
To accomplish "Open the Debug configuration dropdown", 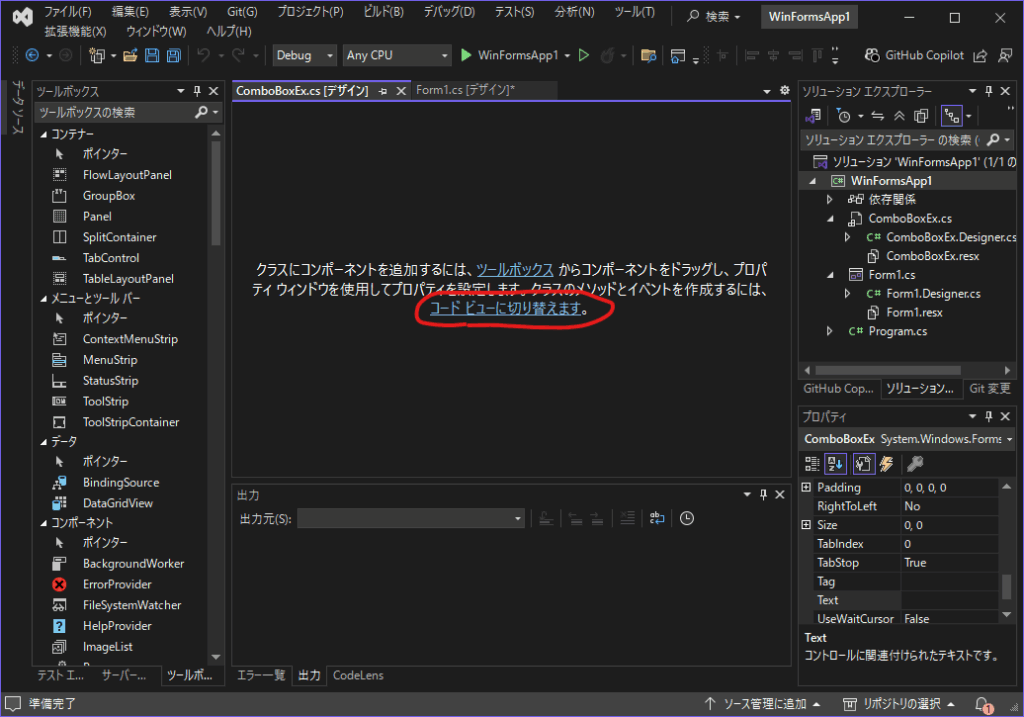I will pos(304,55).
